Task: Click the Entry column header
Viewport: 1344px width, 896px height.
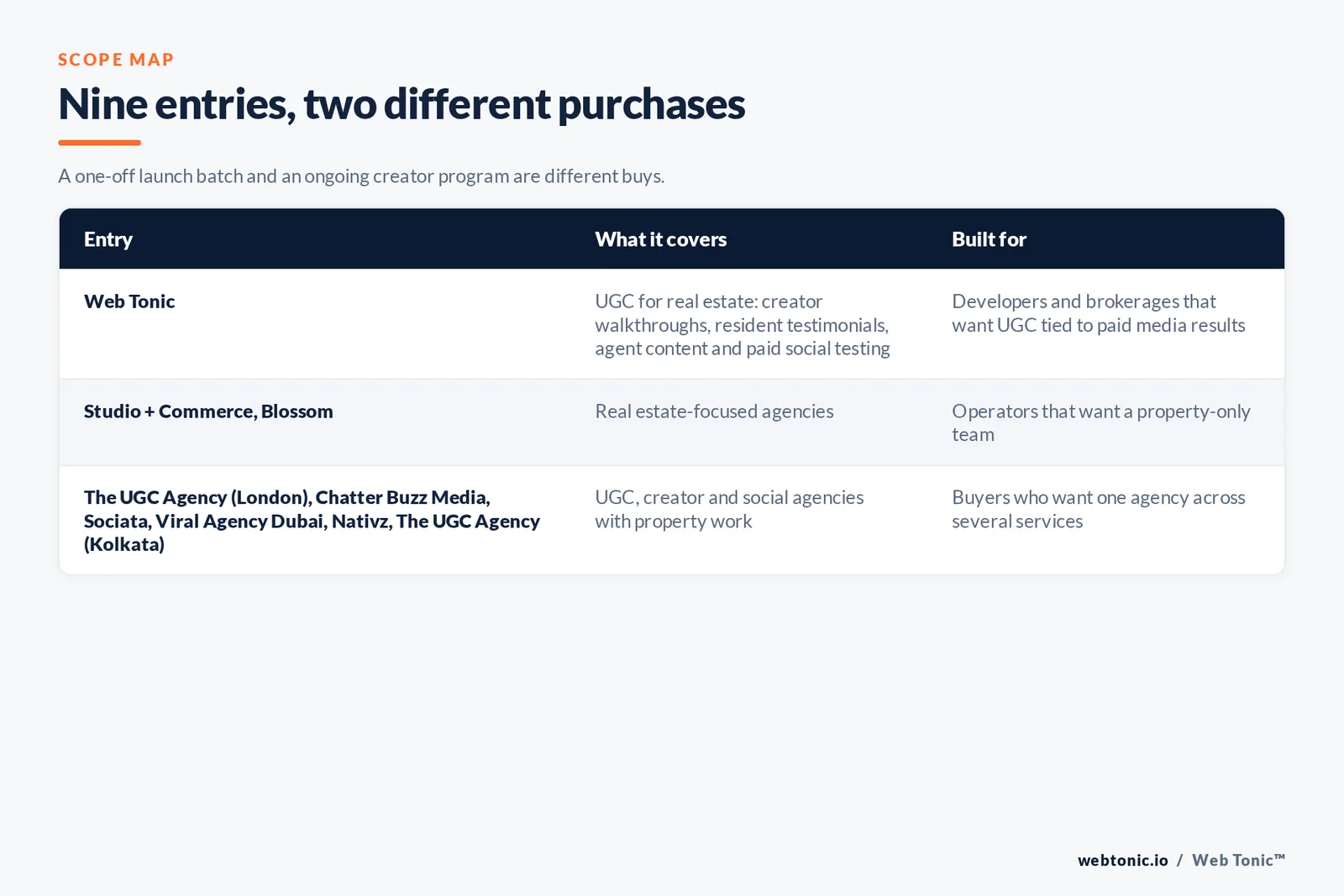Action: (x=108, y=239)
